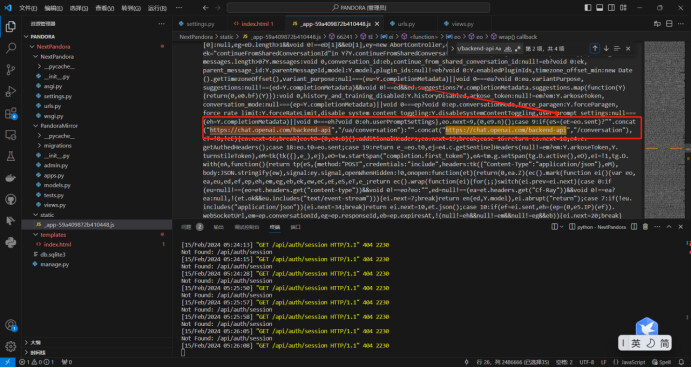Collapse the outer NextPandora folder
The height and width of the screenshot is (368, 692).
[x=32, y=46]
